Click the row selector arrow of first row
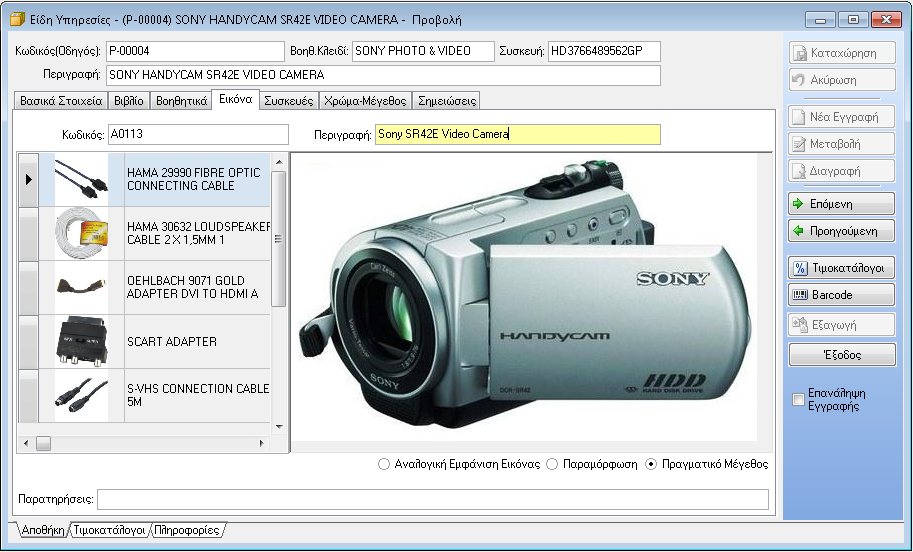This screenshot has height=552, width=913. pos(29,179)
